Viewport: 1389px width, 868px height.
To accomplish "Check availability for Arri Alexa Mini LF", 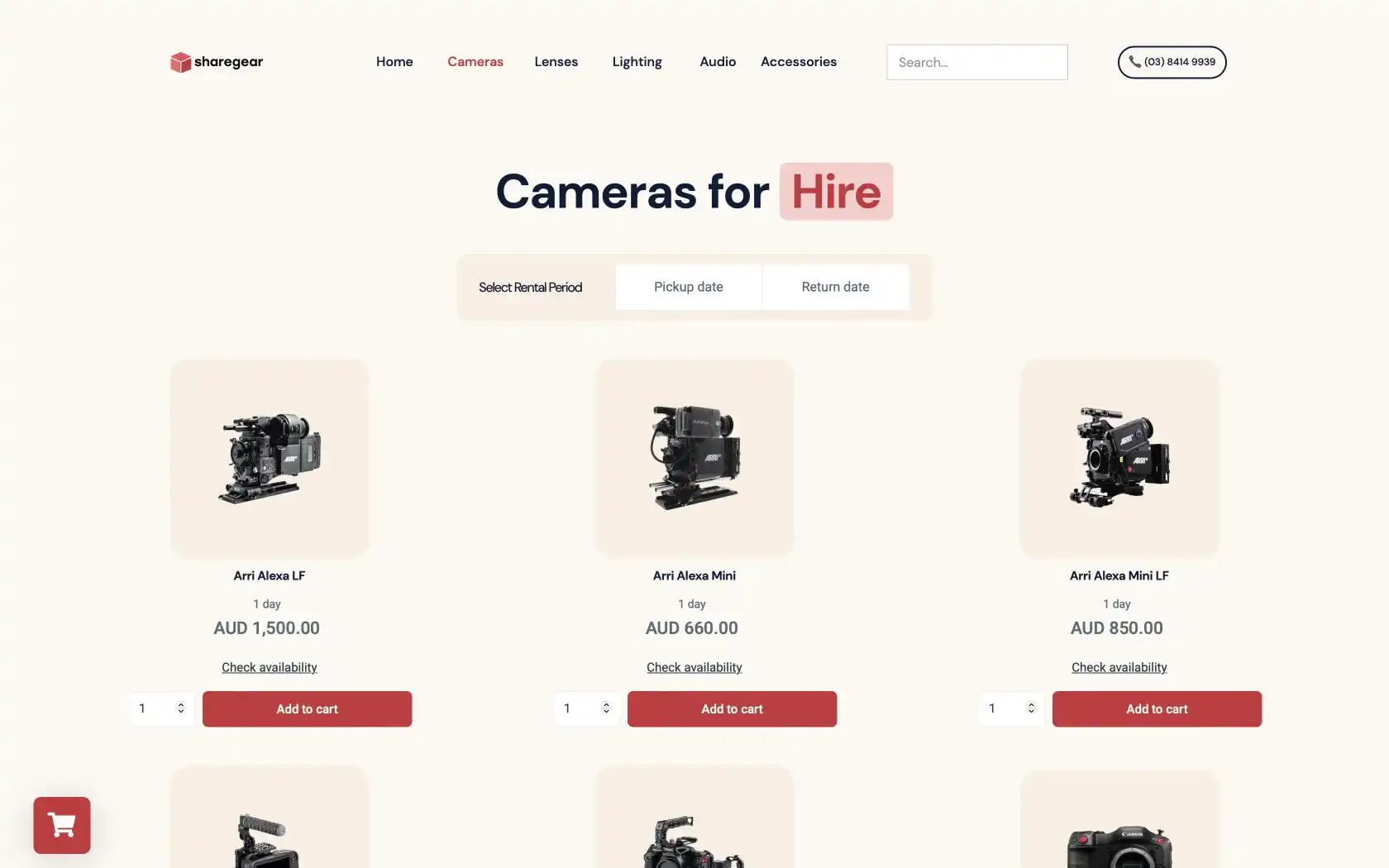I will point(1119,667).
